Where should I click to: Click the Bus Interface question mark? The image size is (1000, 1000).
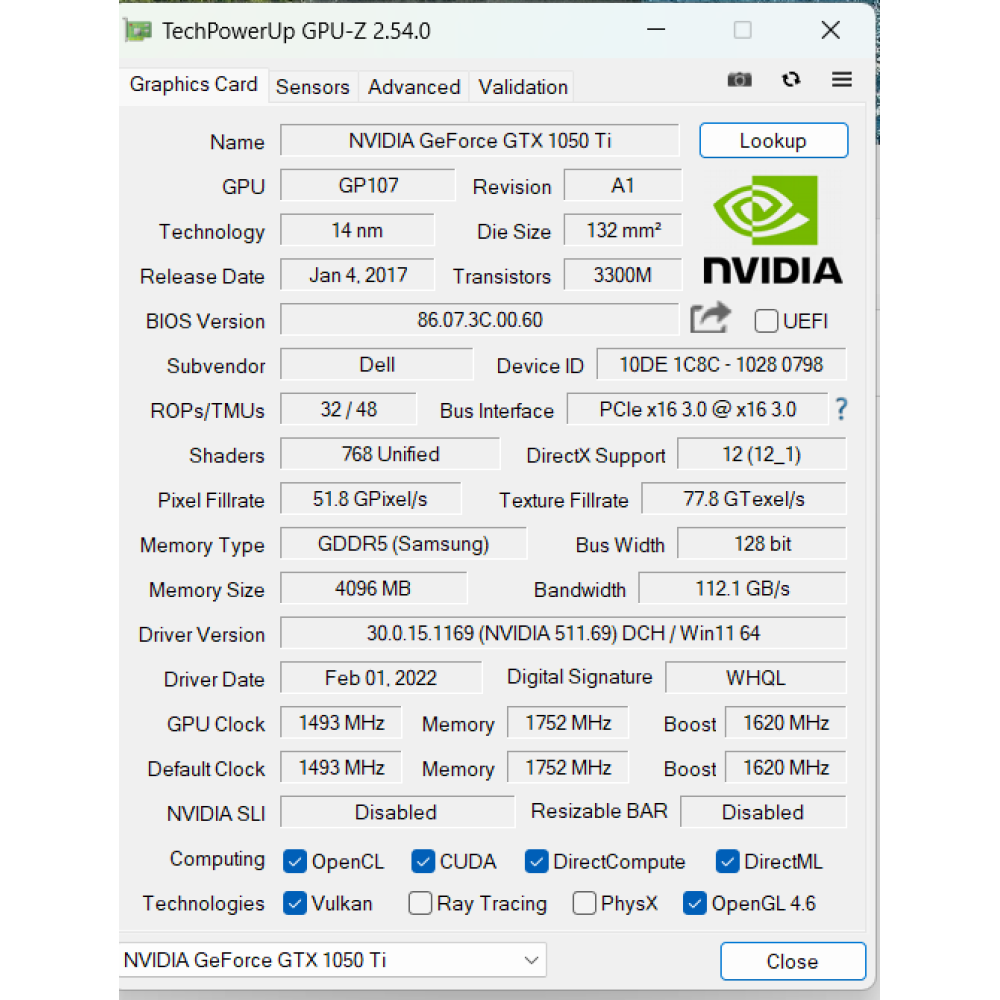point(841,409)
